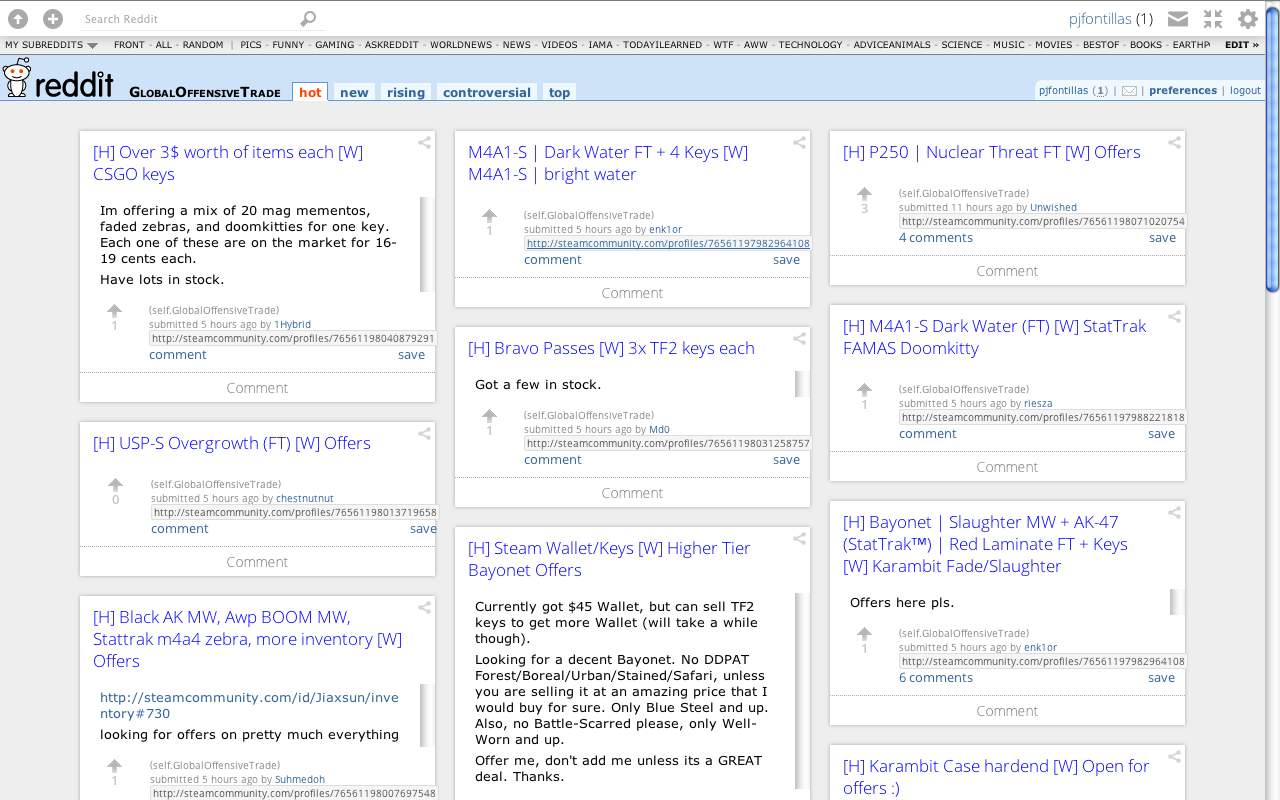The image size is (1280, 800).
Task: Expand the MY SUBREDDITS dropdown
Action: (x=51, y=45)
